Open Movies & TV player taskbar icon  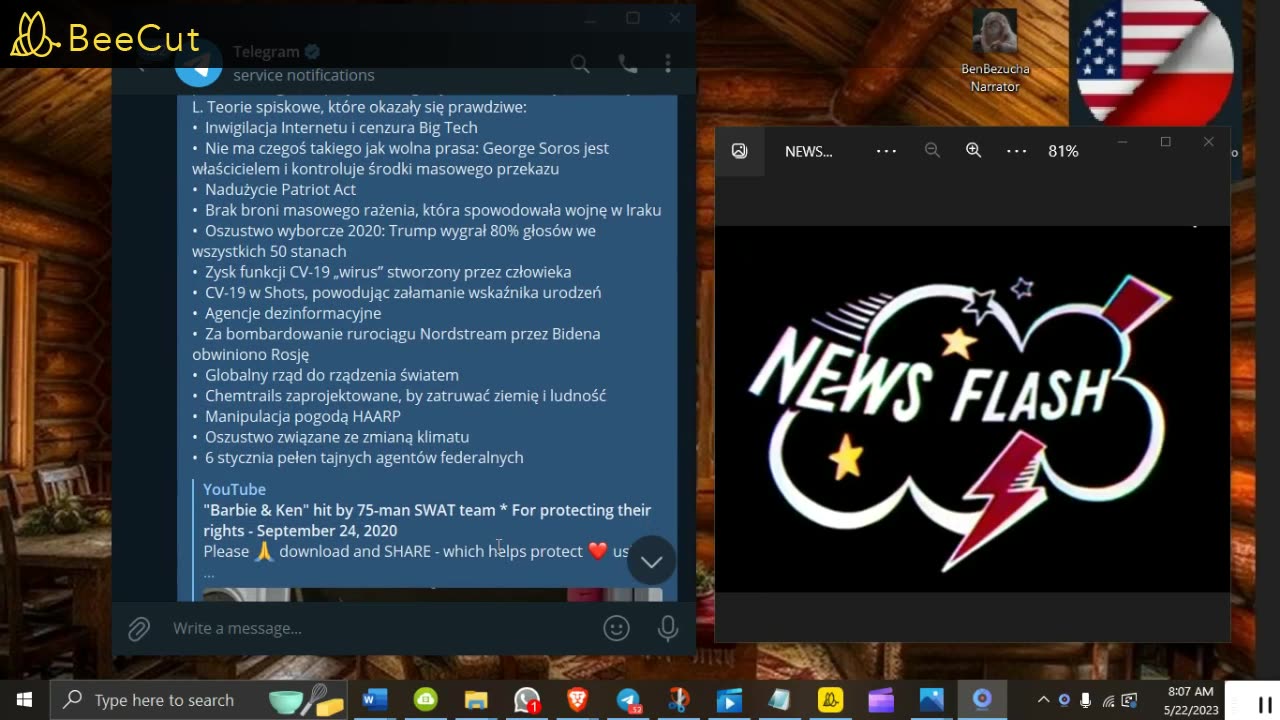(x=729, y=700)
